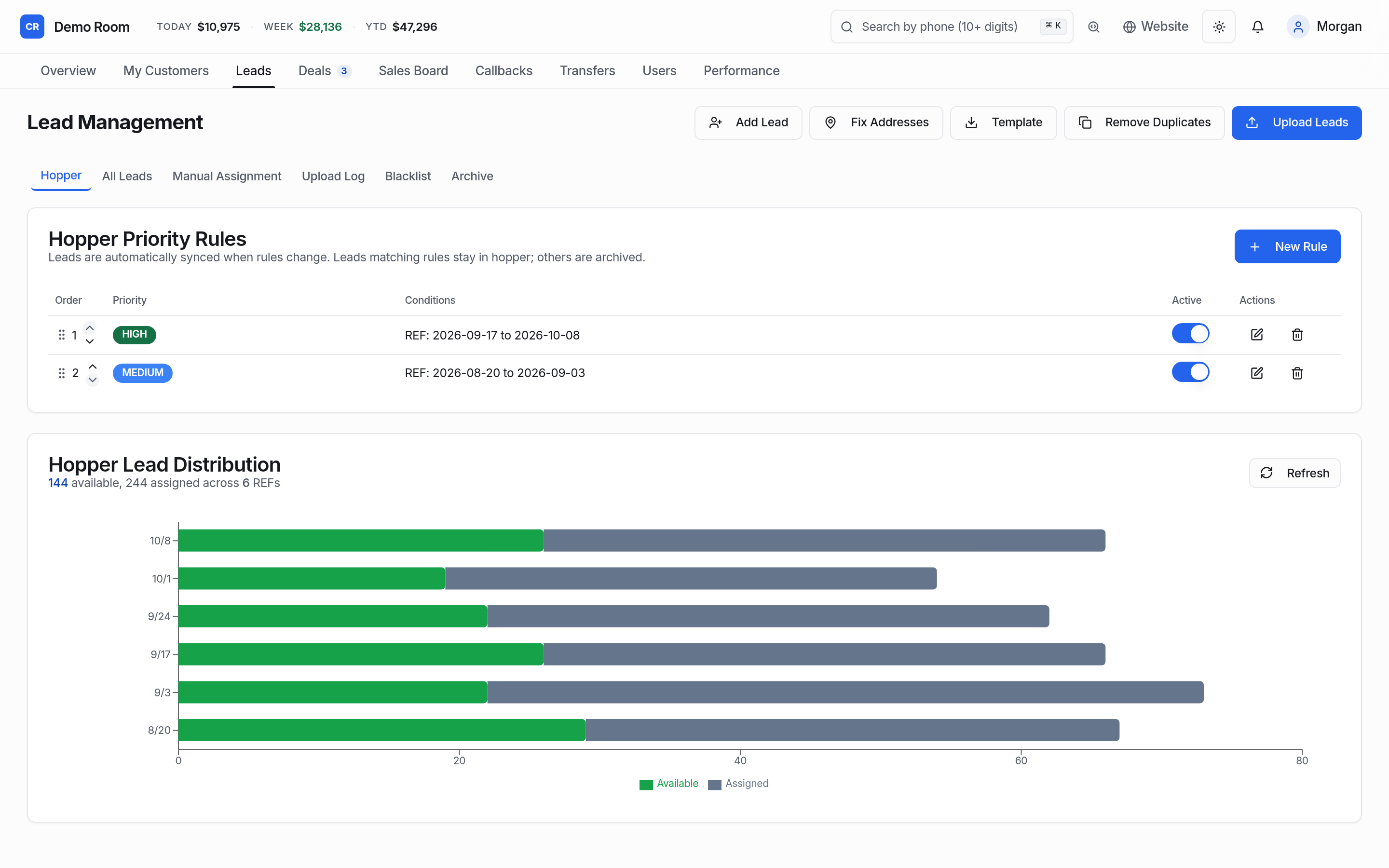The image size is (1389, 868).
Task: Open the Archive sub-tab
Action: 472,176
